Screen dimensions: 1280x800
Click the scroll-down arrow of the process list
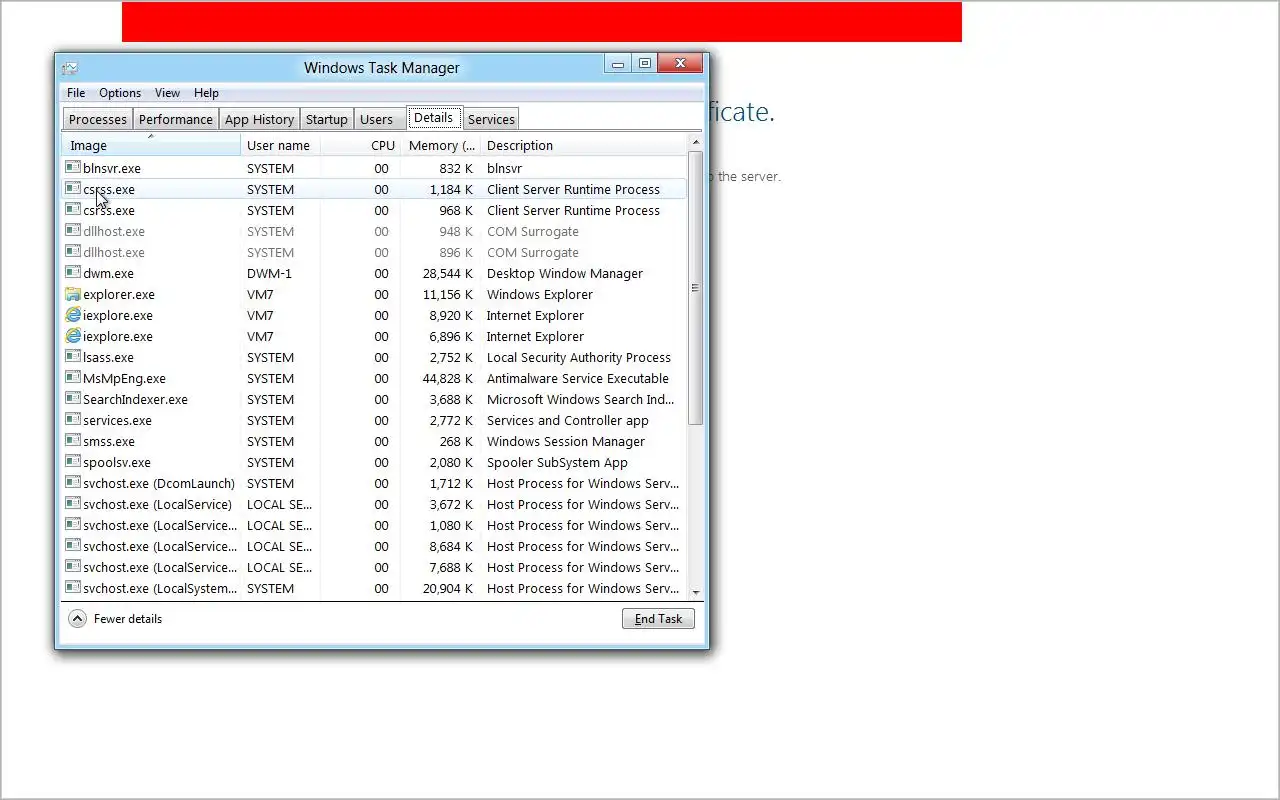tap(696, 591)
